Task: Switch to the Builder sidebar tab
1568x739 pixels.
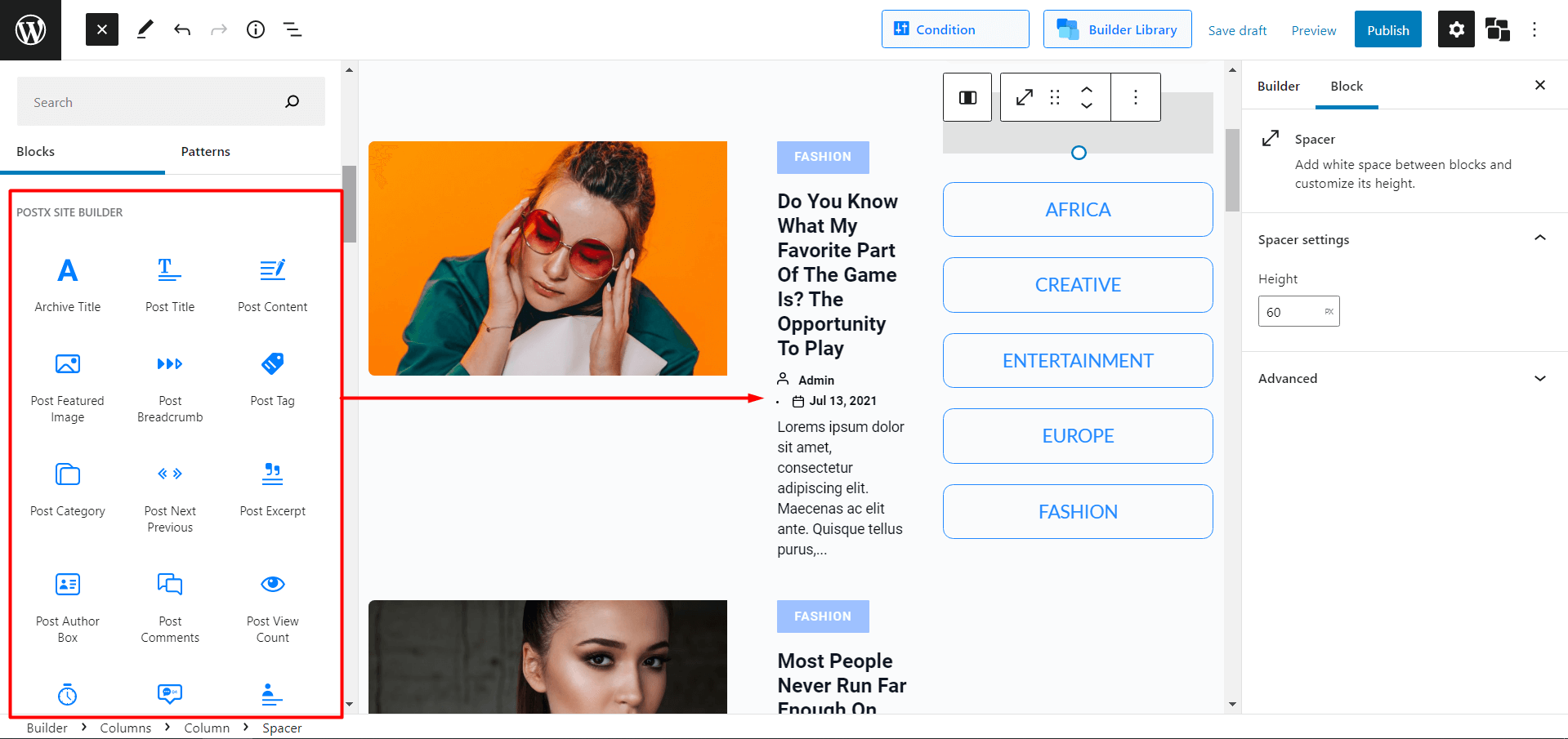Action: [1278, 87]
